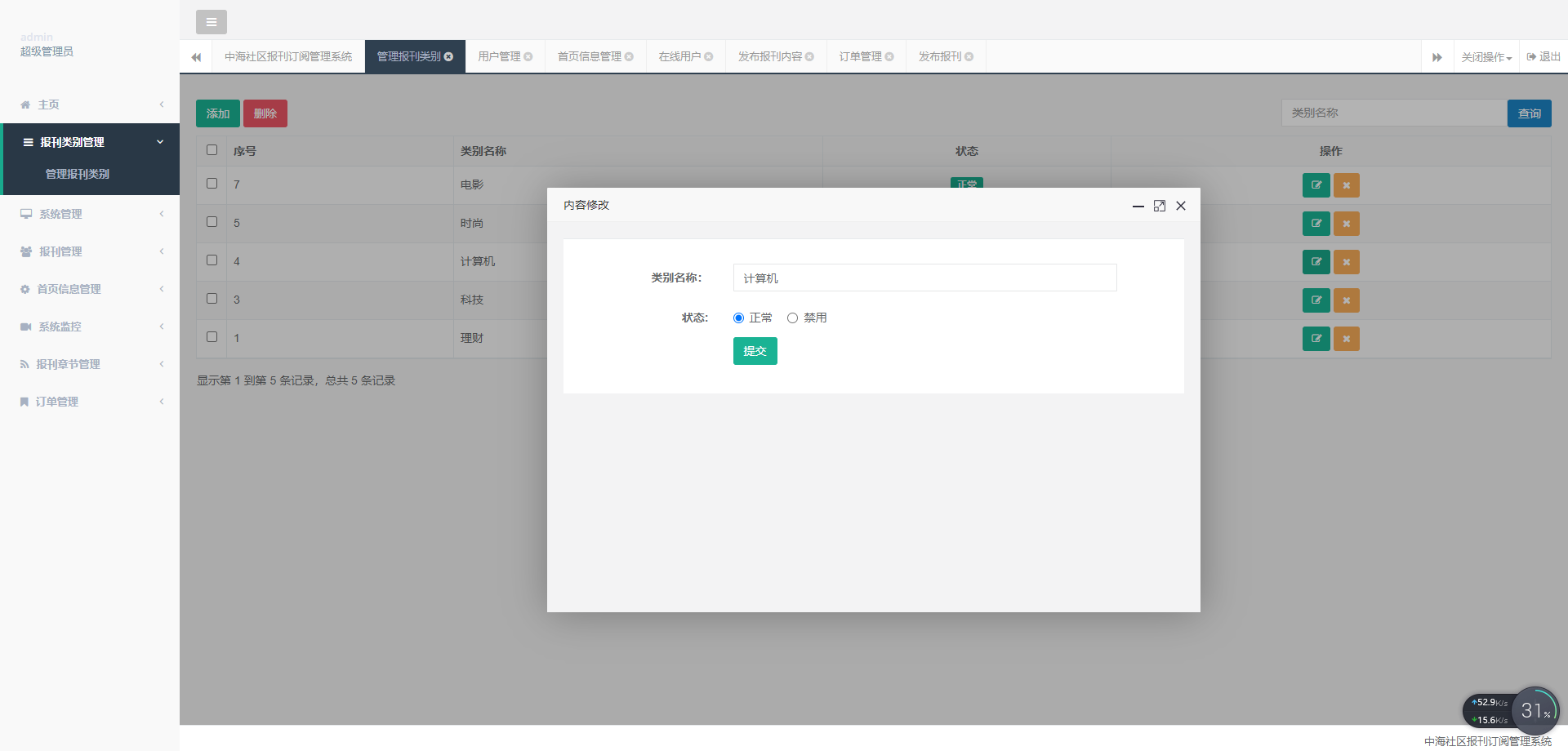Image resolution: width=1568 pixels, height=751 pixels.
Task: Click the 查询 search button
Action: (x=1530, y=113)
